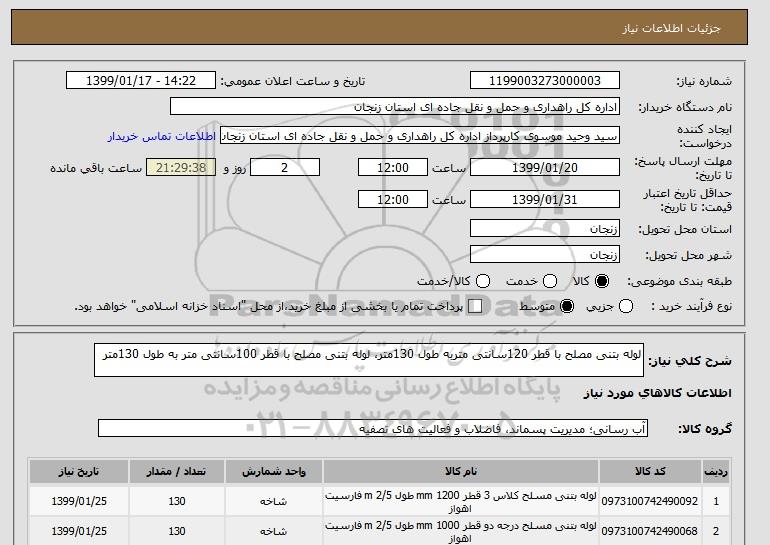The image size is (770, 545).
Task: Open the buyer contact information link
Action: [162, 136]
